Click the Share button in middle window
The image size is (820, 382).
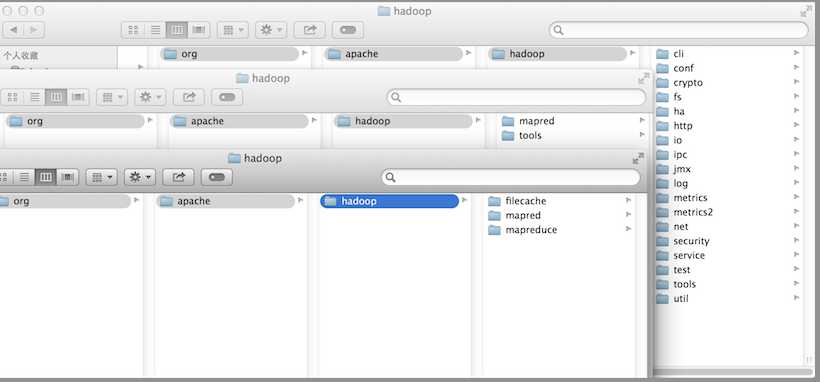[x=189, y=97]
